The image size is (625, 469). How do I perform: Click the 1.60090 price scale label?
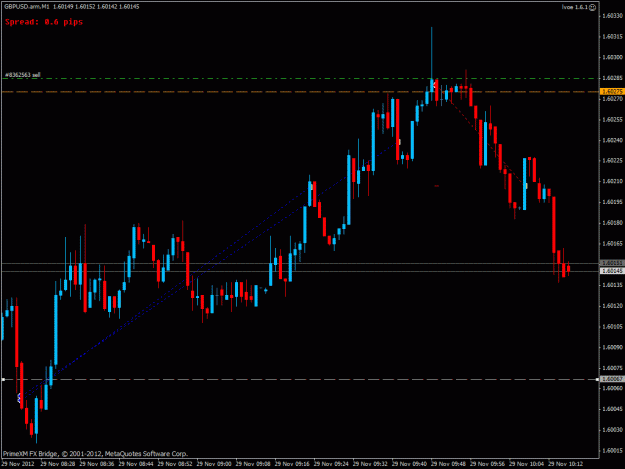tap(613, 347)
